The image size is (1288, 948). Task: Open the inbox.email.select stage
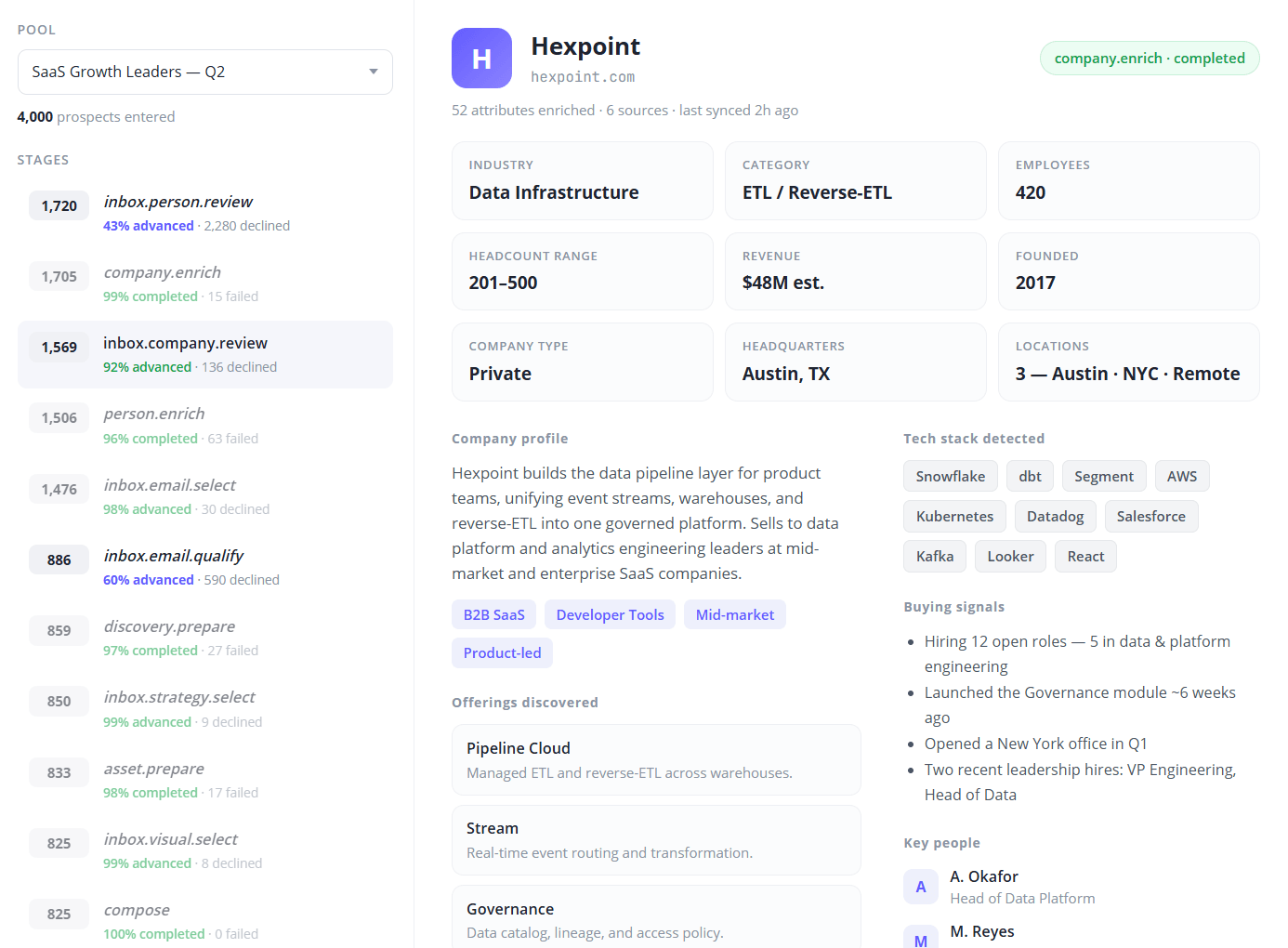[205, 496]
